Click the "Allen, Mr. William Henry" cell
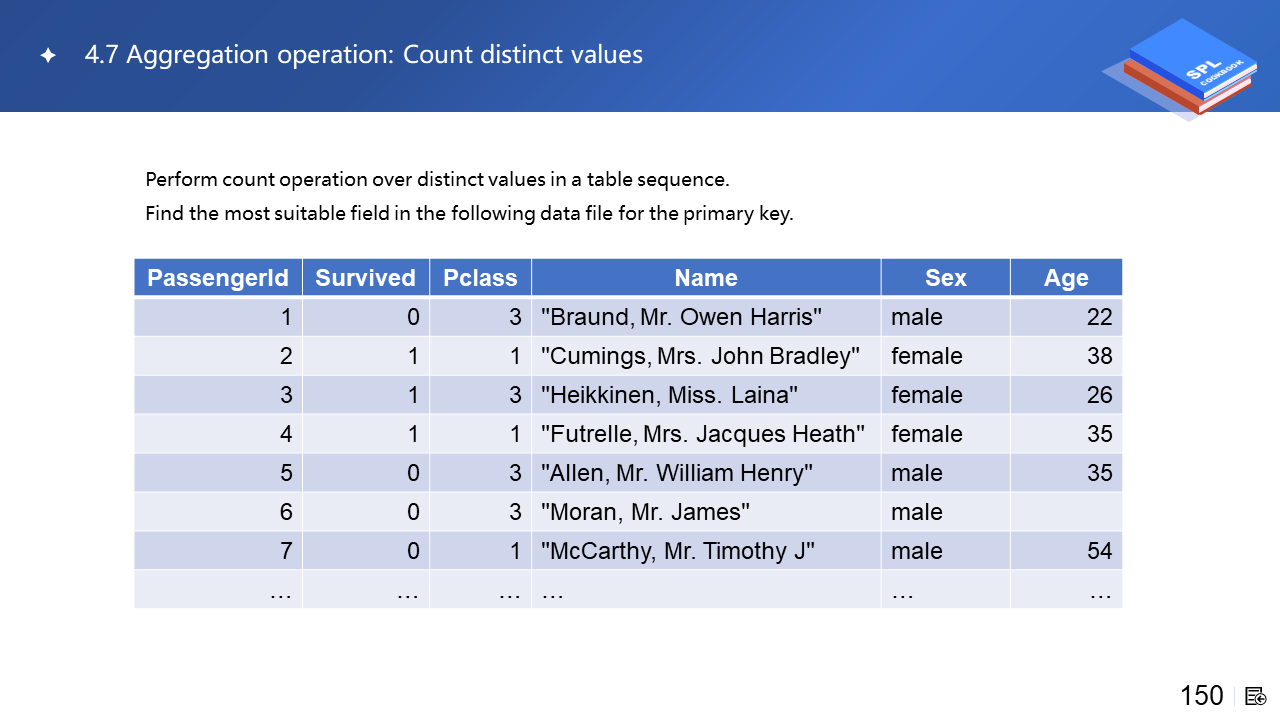 [677, 473]
